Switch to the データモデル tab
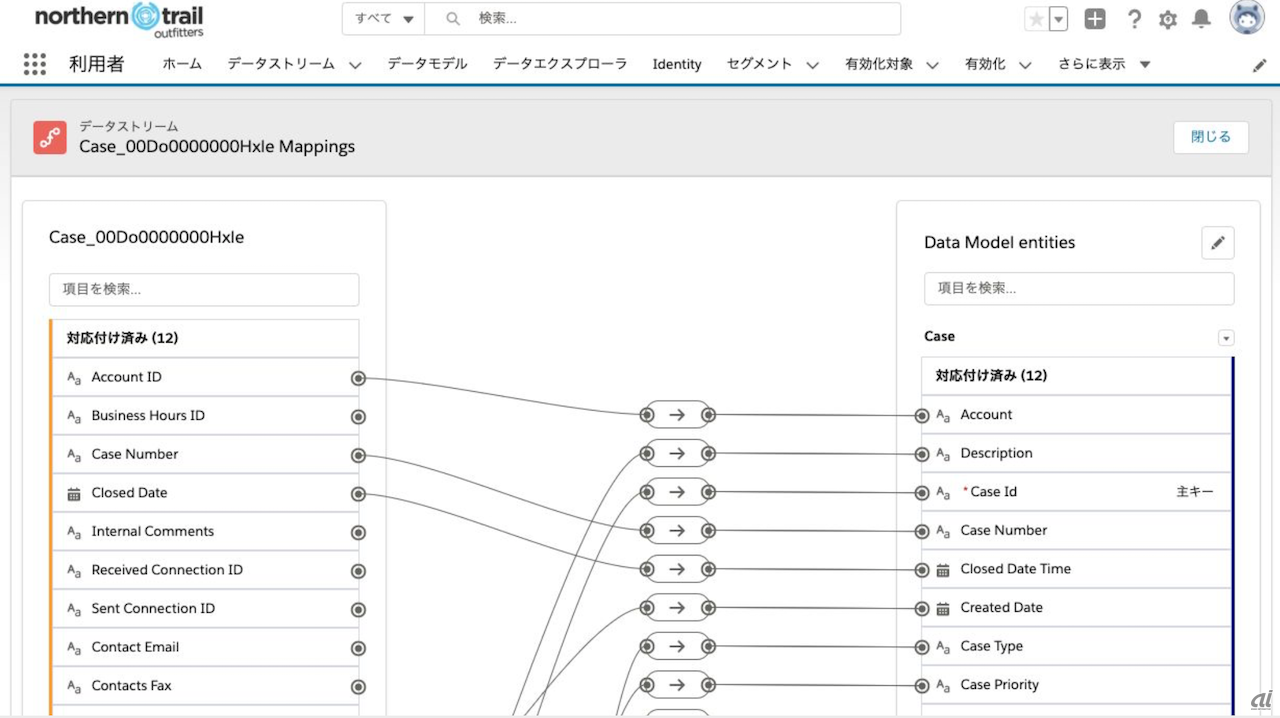This screenshot has width=1280, height=718. [427, 64]
